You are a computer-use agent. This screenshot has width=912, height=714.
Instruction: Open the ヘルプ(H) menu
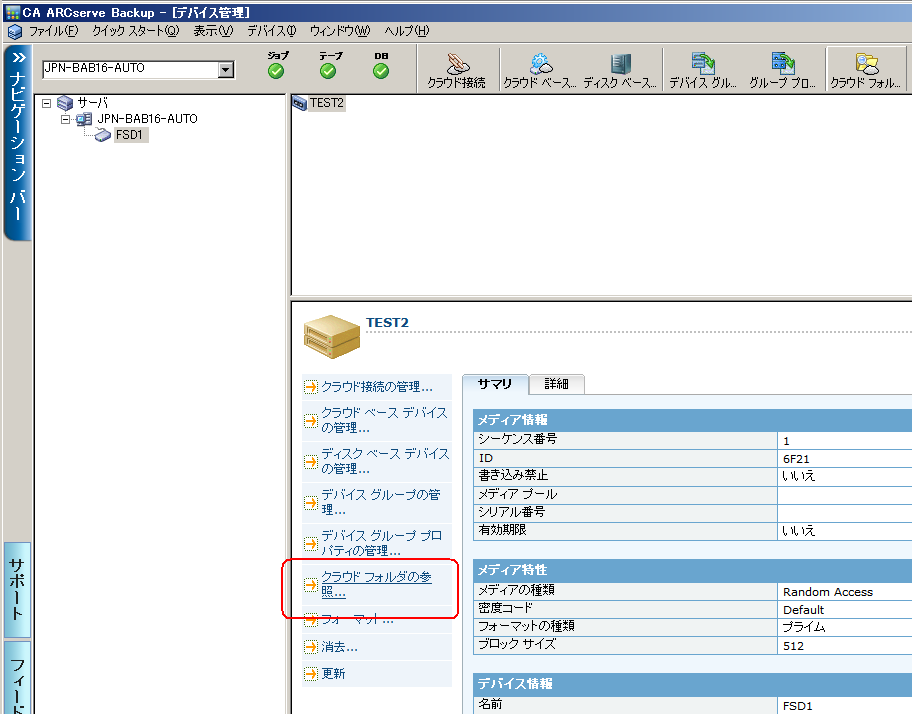(x=407, y=31)
